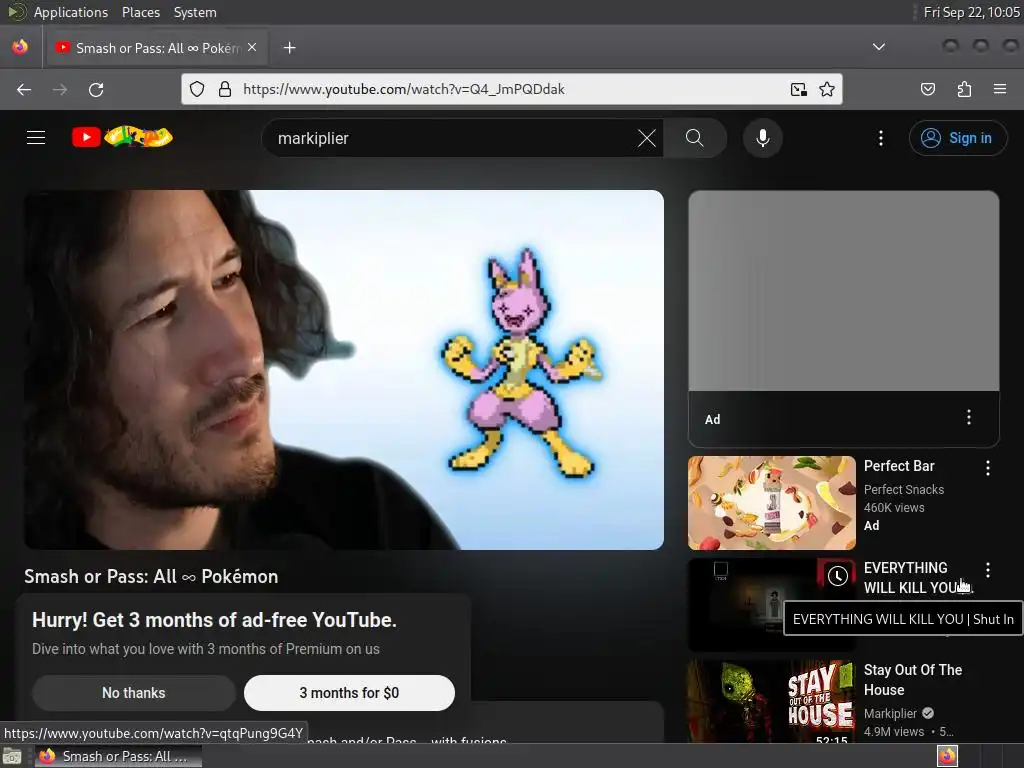The height and width of the screenshot is (768, 1024).
Task: Open the Places menu
Action: coord(140,12)
